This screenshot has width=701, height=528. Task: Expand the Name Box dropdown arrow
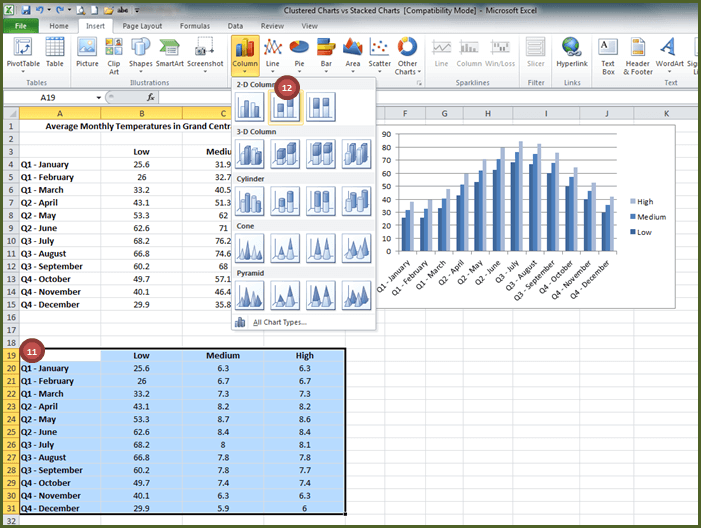pyautogui.click(x=98, y=97)
